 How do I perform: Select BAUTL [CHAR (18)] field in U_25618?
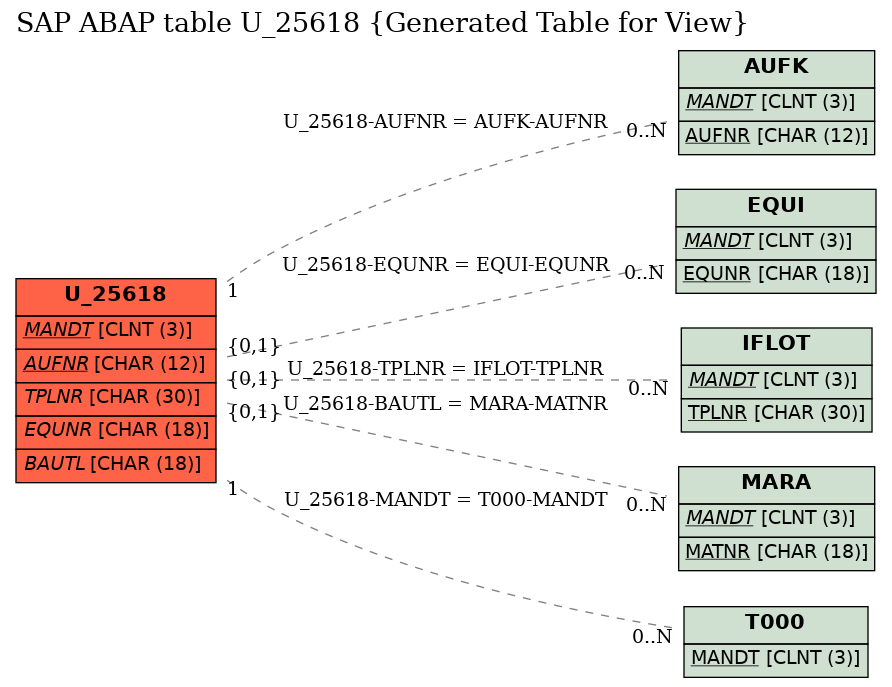point(115,465)
